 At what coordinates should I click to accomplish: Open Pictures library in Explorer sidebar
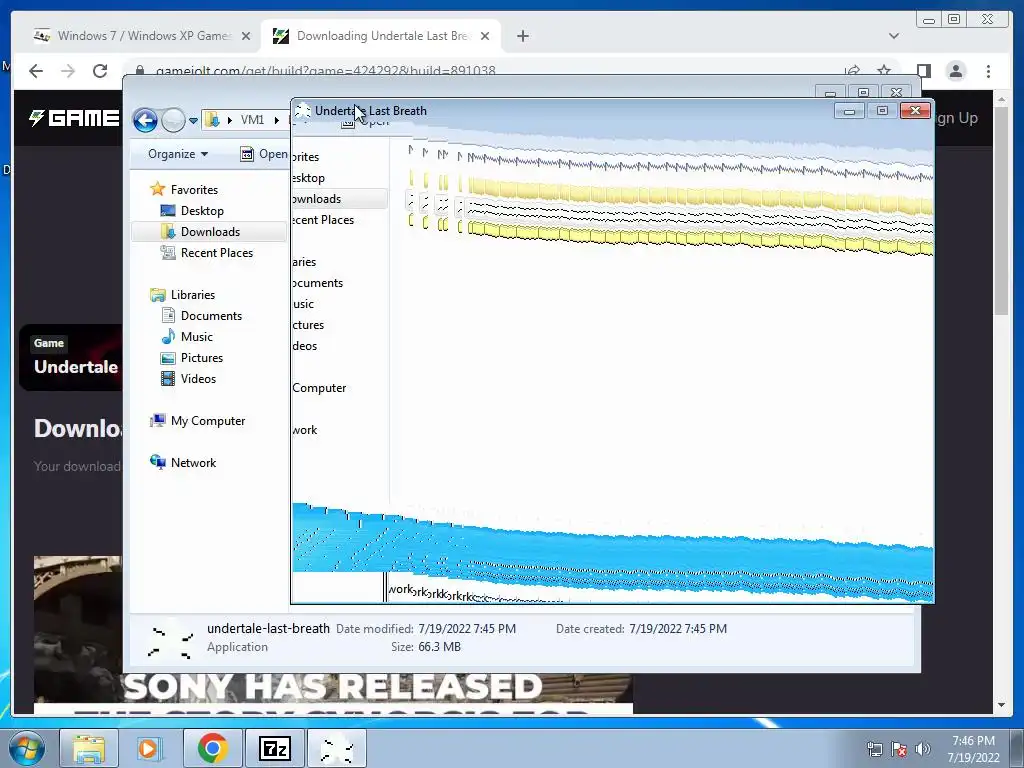point(201,357)
